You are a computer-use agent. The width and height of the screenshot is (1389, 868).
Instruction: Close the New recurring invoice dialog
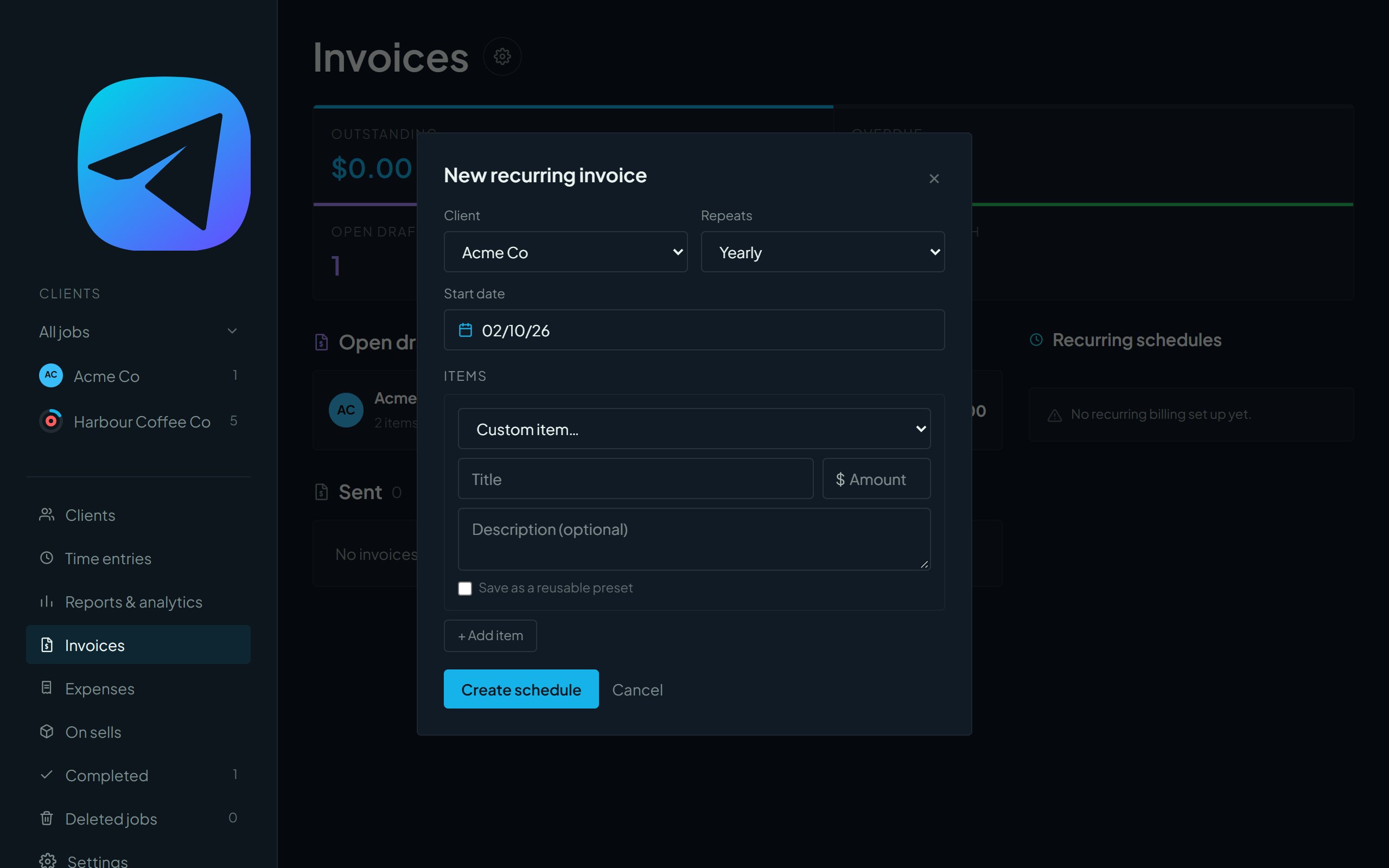[934, 178]
